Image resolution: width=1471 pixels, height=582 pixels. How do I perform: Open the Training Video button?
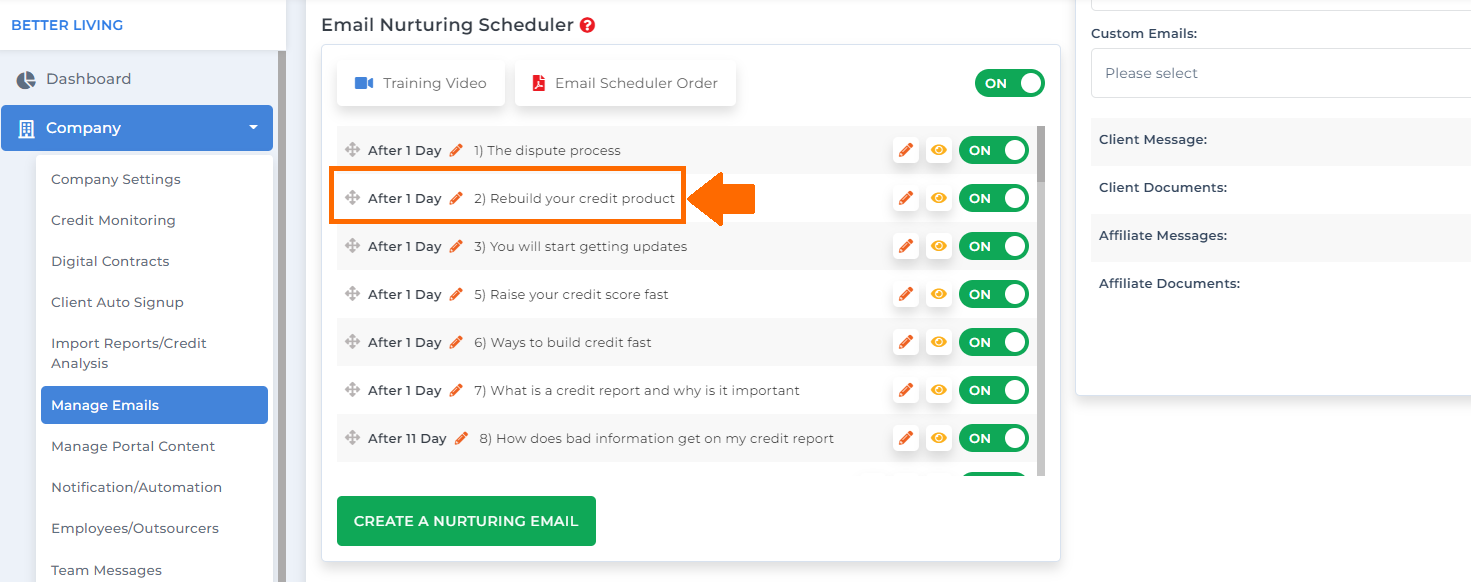421,83
